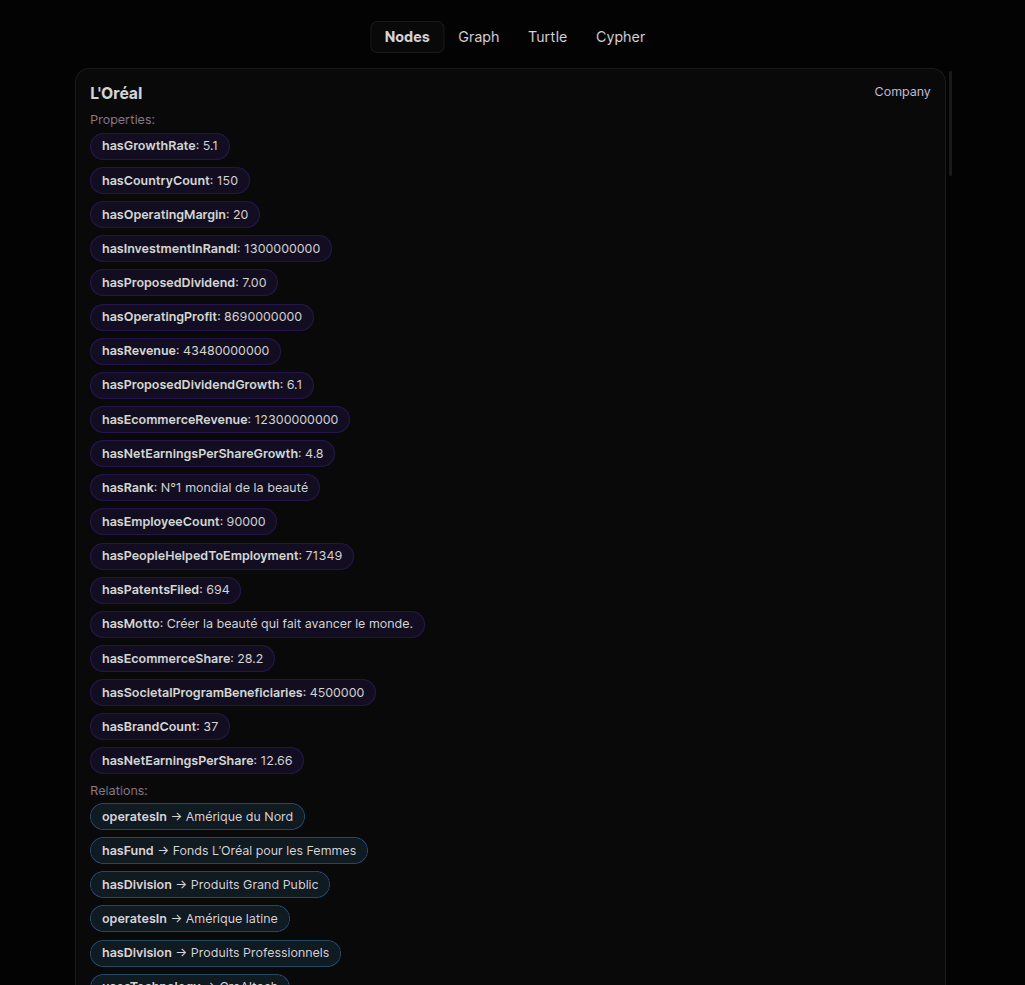Click the hasMotto property pill
Screen dimensions: 1025x985
[x=257, y=623]
